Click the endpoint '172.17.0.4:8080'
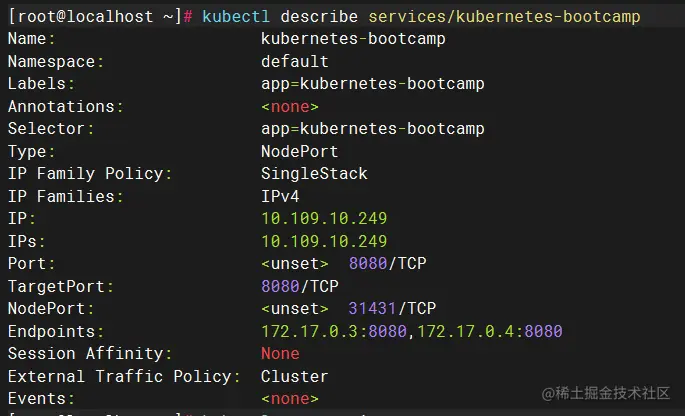Viewport: 685px width, 416px height. coord(490,331)
